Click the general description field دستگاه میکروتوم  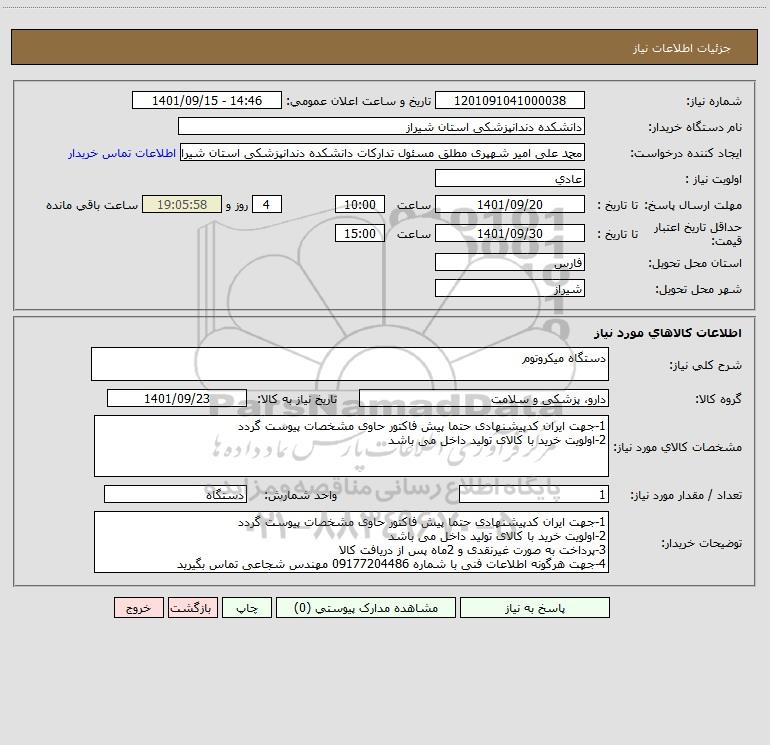pos(350,364)
